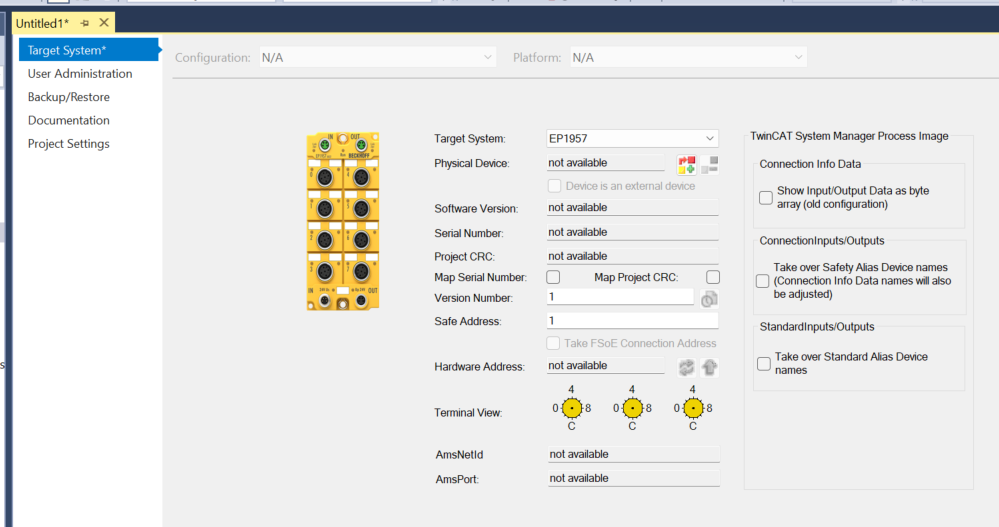Click the Terminal View label

pyautogui.click(x=468, y=412)
